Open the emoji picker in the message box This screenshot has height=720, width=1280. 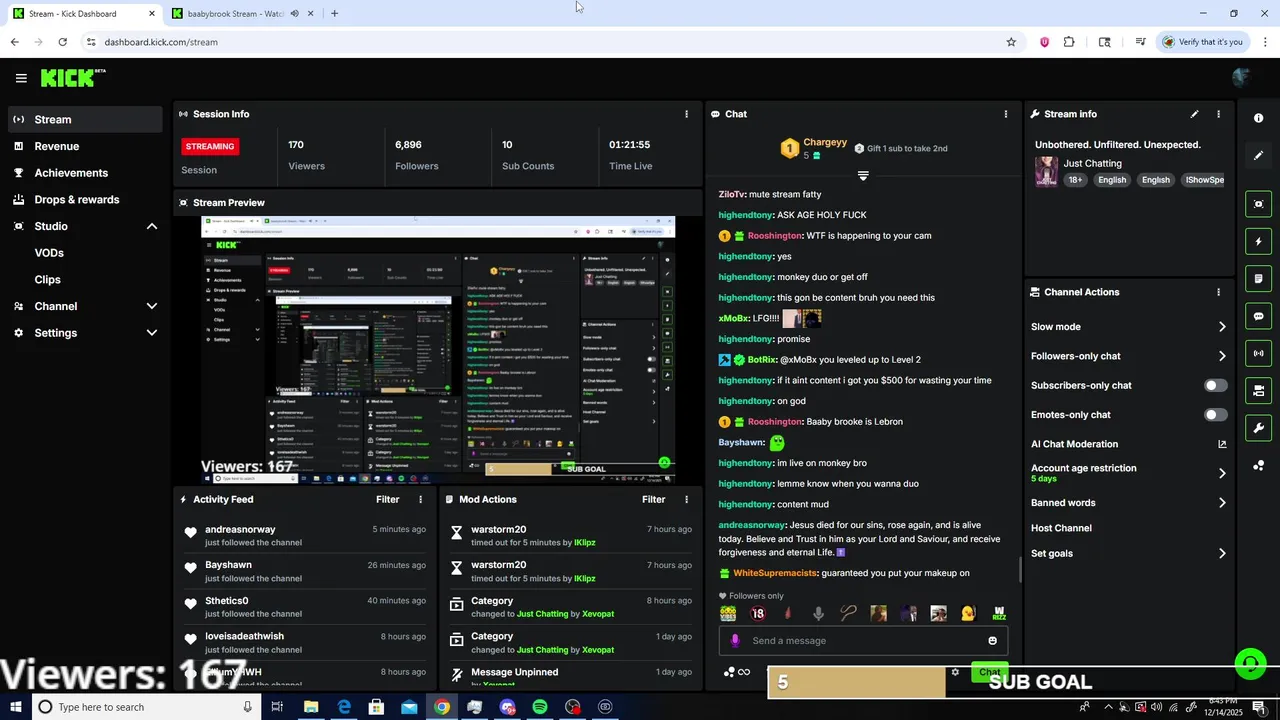click(992, 641)
